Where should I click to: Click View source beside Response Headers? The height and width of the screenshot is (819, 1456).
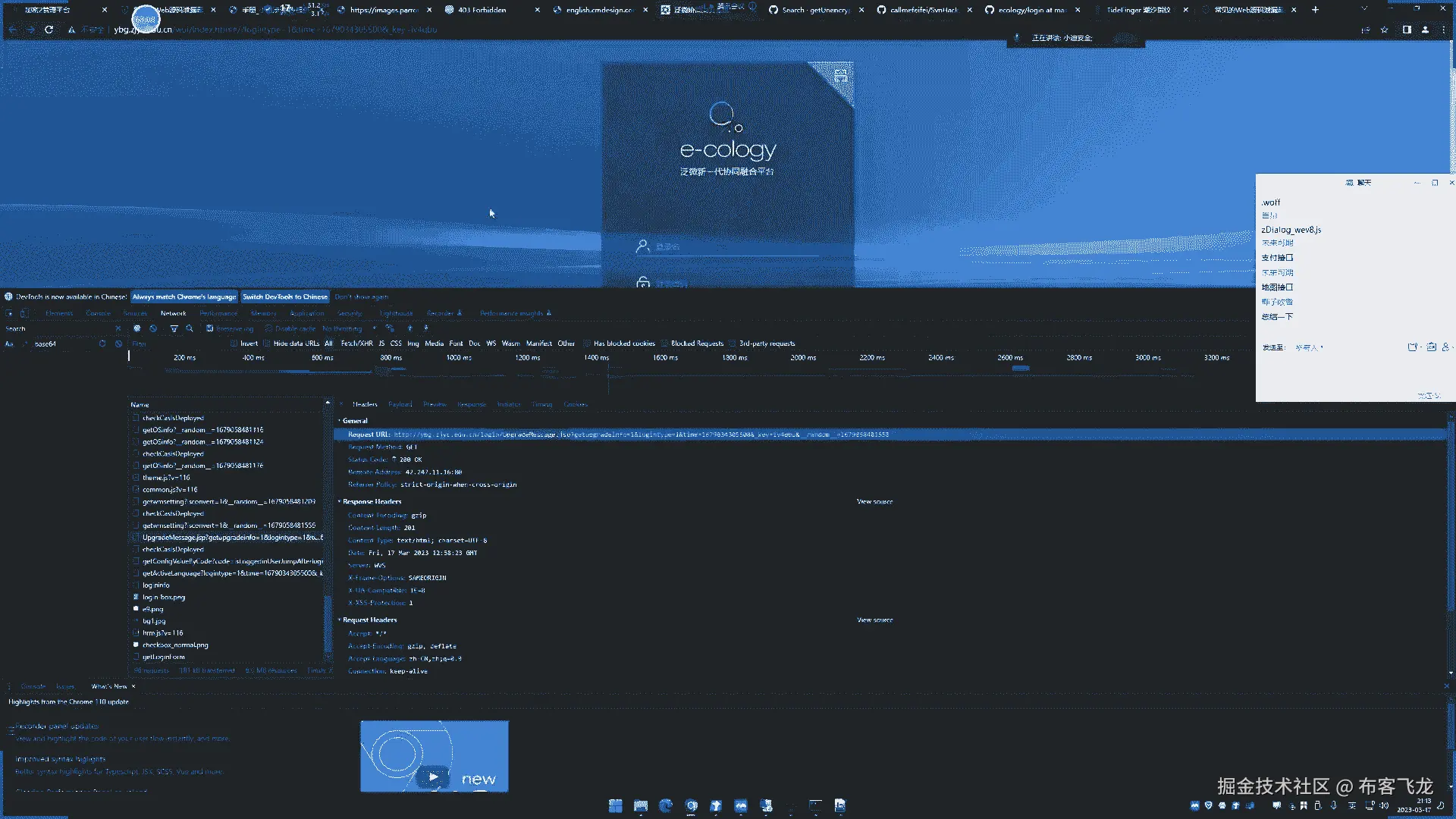point(874,501)
